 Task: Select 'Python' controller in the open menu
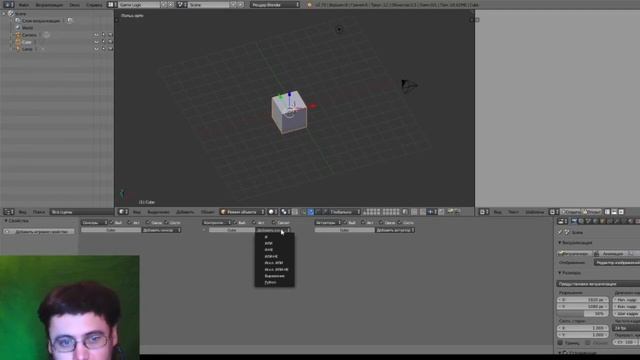(270, 282)
